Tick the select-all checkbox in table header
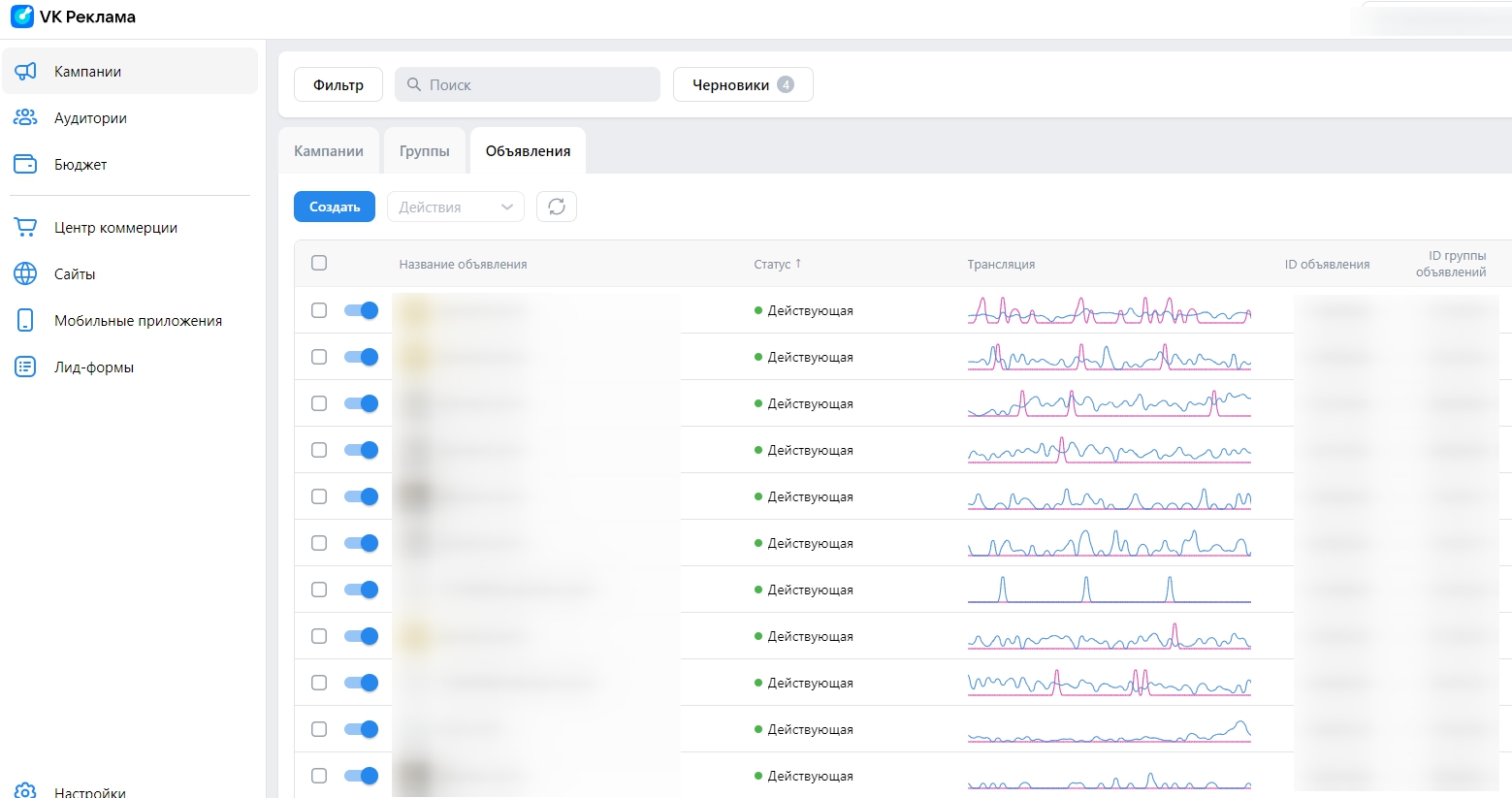 [319, 263]
